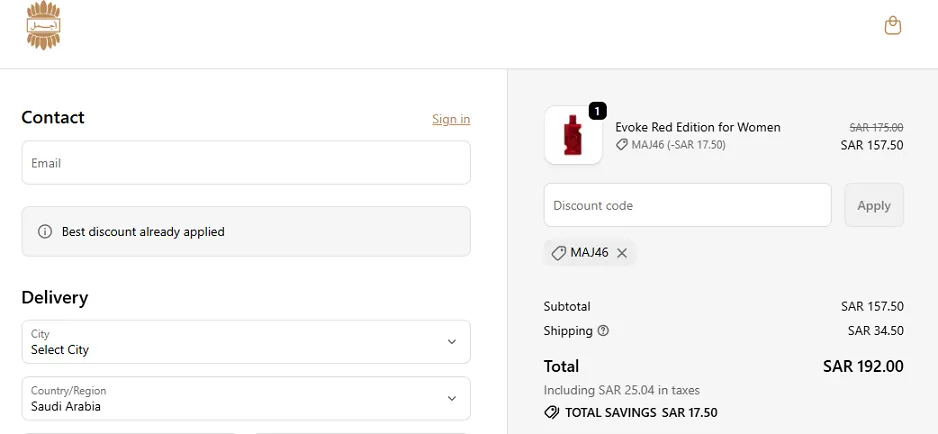Click the Sign in link
Image resolution: width=938 pixels, height=434 pixels.
[451, 119]
